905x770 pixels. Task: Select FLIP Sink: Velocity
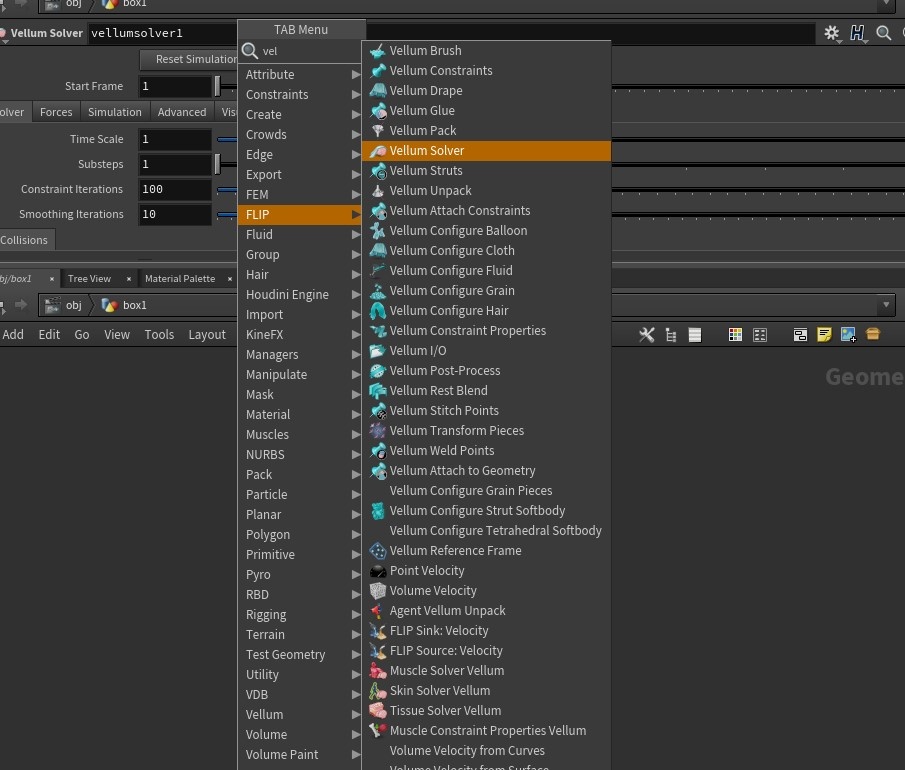pyautogui.click(x=486, y=631)
